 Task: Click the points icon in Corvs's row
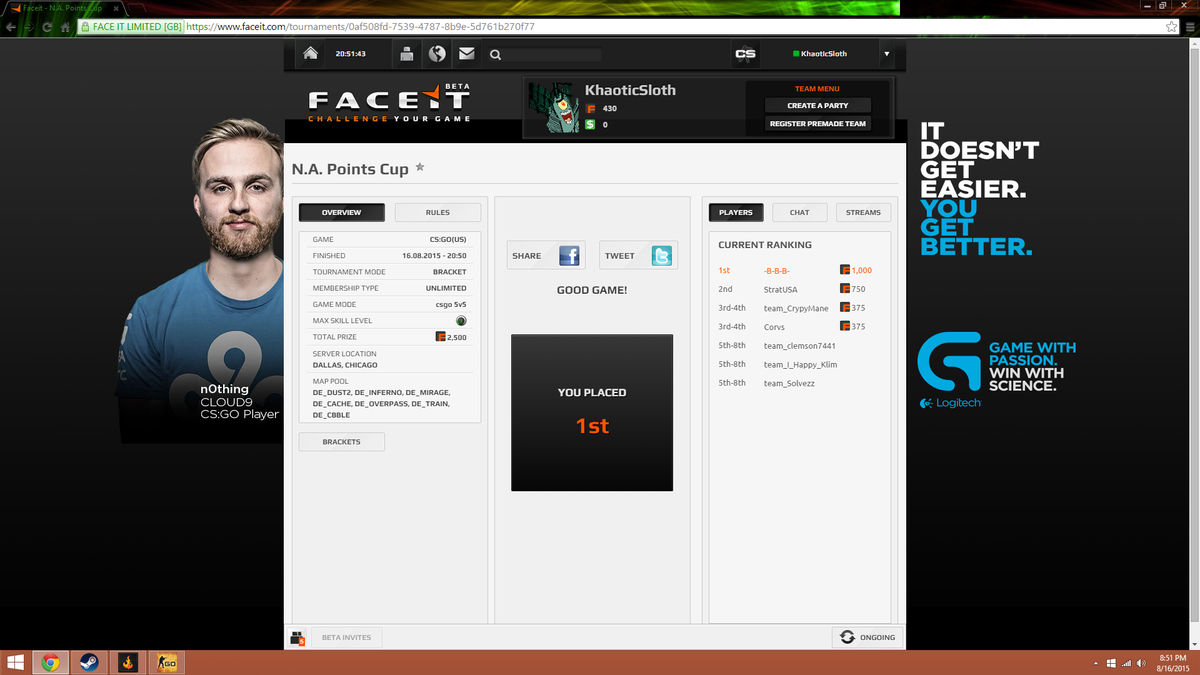point(845,326)
